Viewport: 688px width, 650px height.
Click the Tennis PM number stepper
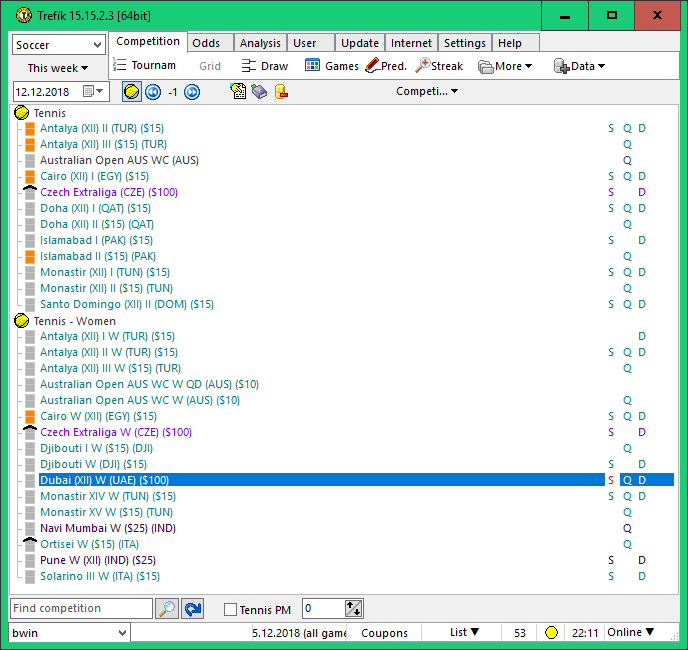pyautogui.click(x=353, y=609)
